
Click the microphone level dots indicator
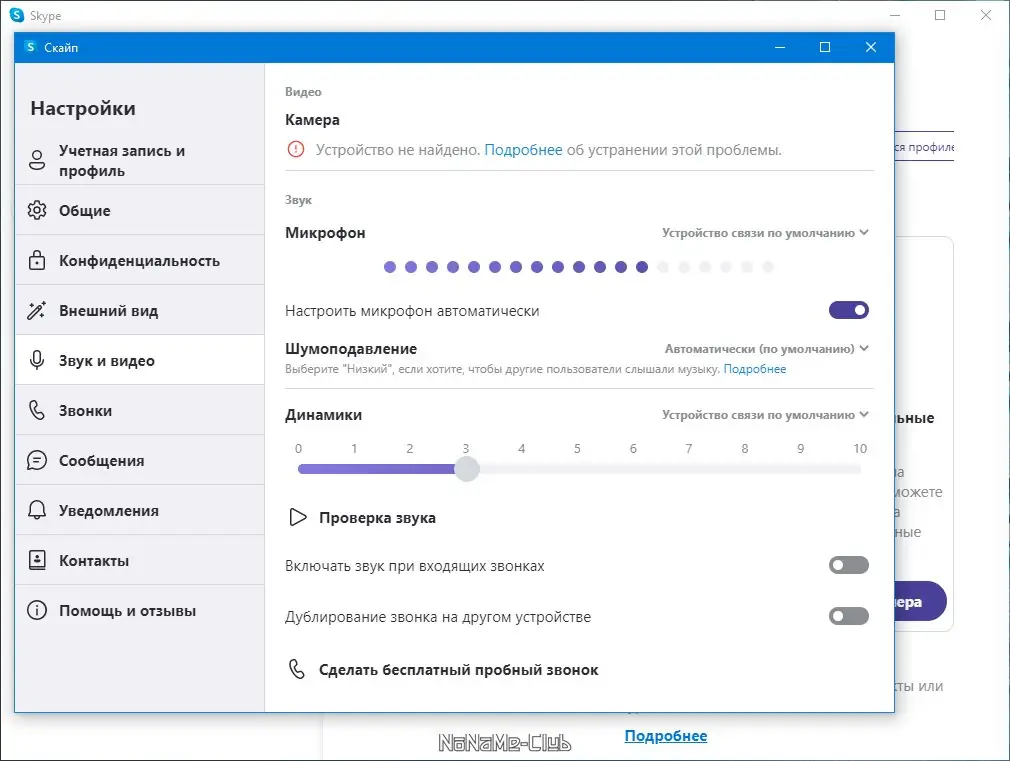pos(578,267)
